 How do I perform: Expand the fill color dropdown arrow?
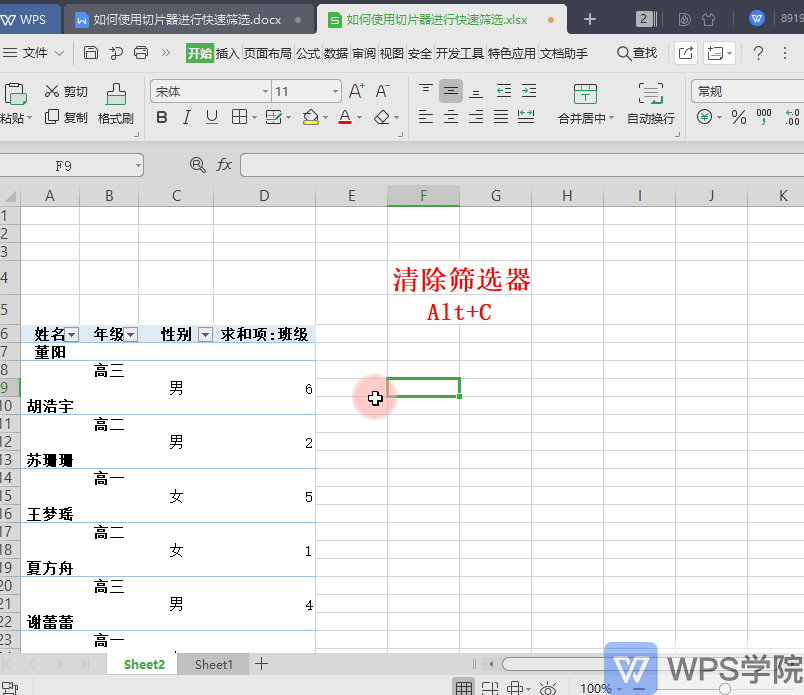(x=326, y=118)
